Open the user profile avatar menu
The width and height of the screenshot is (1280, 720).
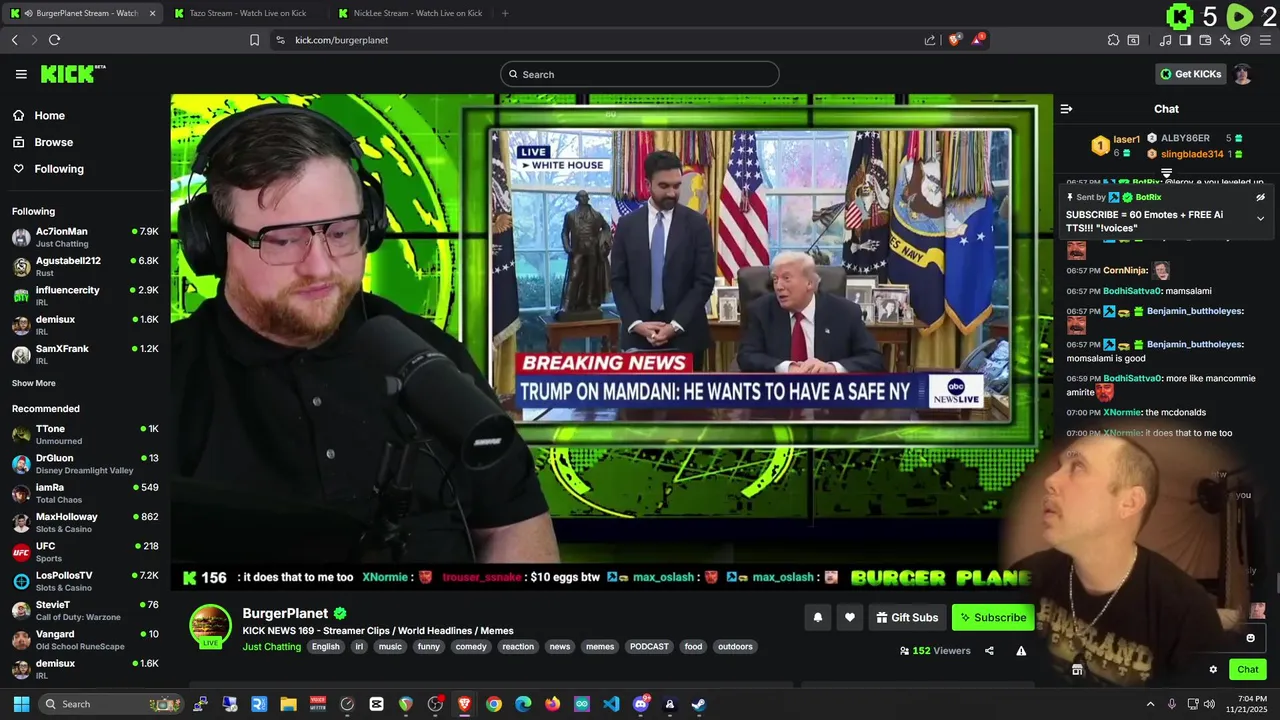tap(1242, 74)
